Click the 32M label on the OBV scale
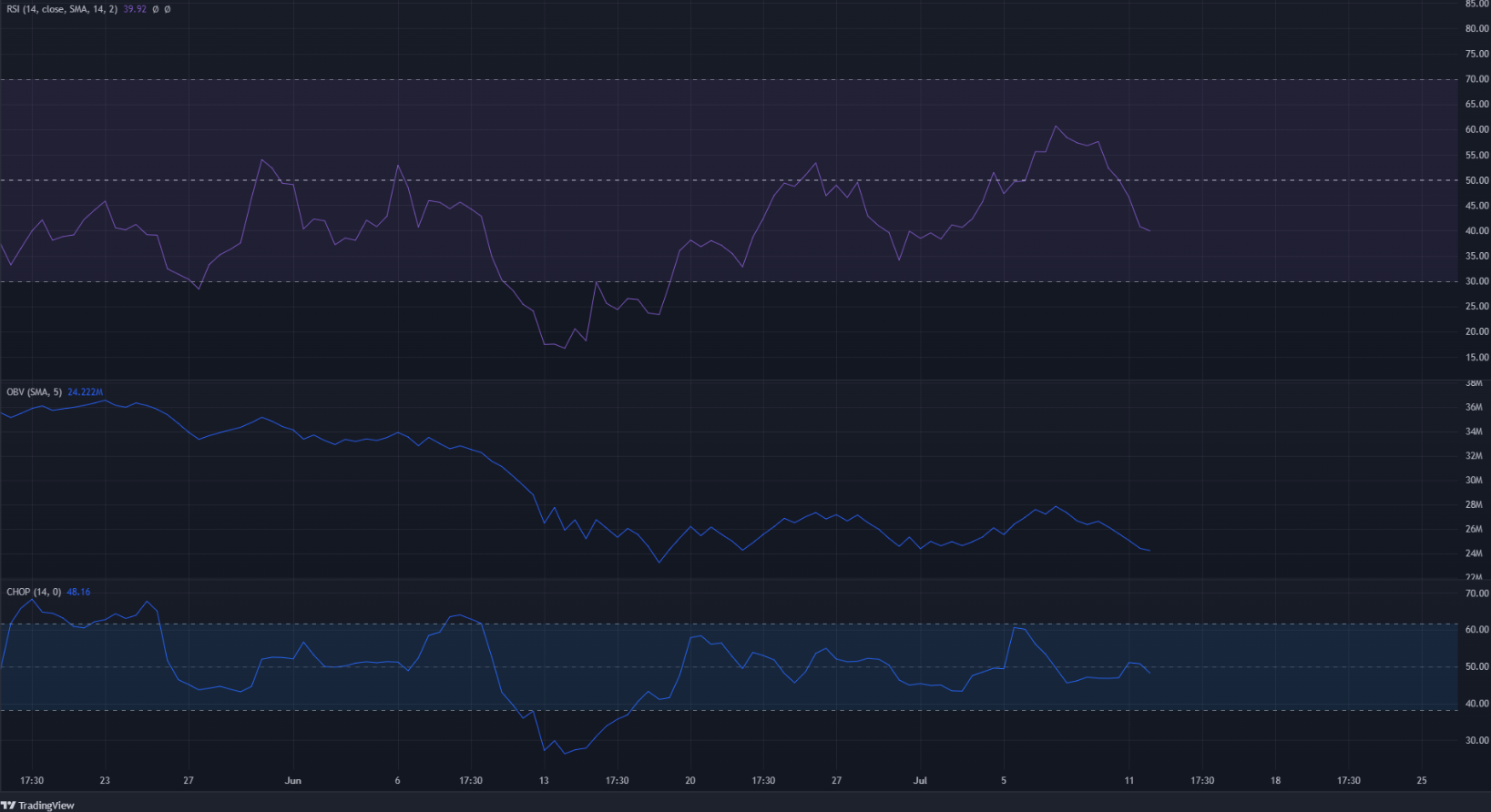Image resolution: width=1491 pixels, height=812 pixels. click(x=1474, y=456)
